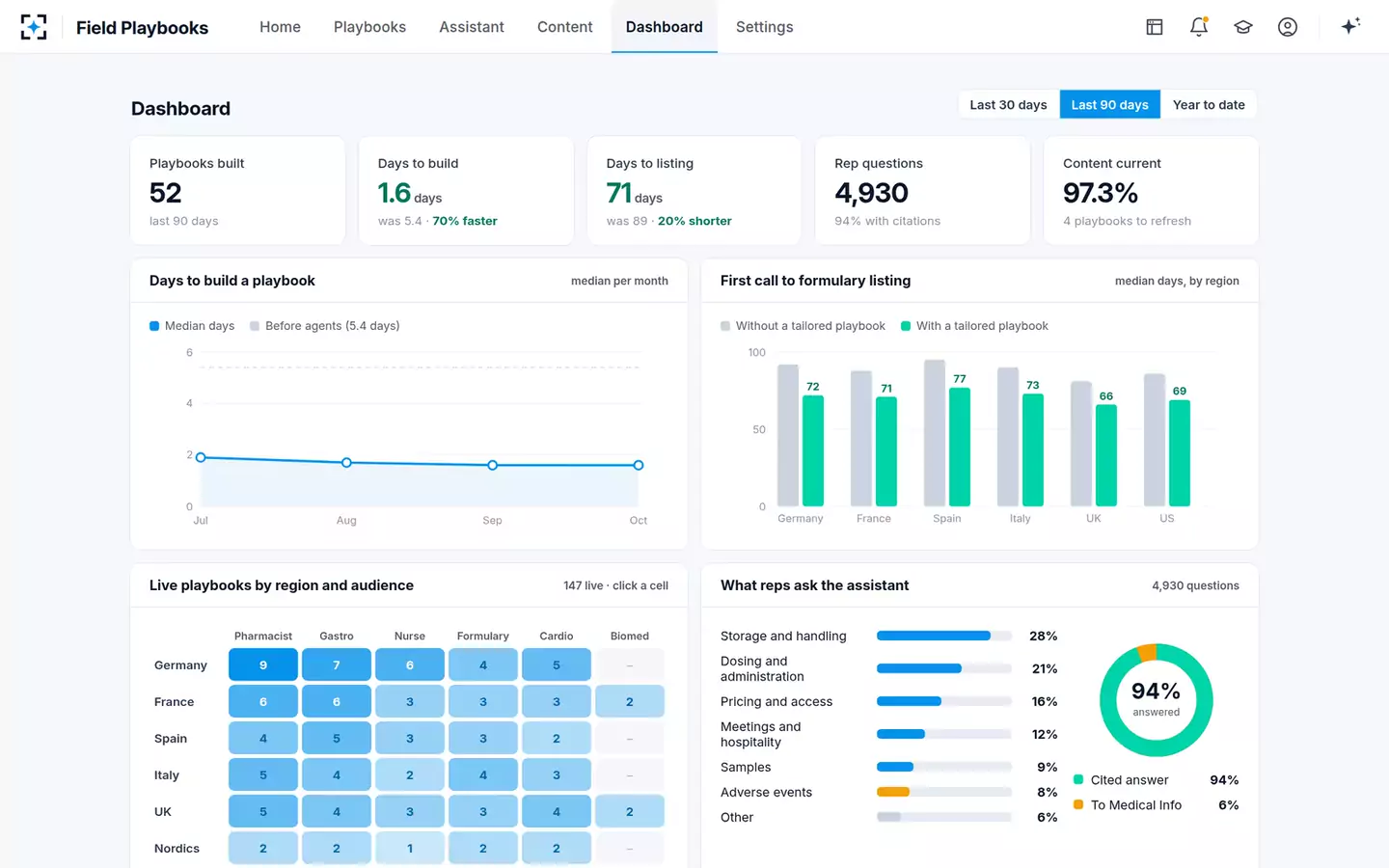This screenshot has height=868, width=1389.
Task: Click the "4 playbooks to refresh" text
Action: (1127, 221)
